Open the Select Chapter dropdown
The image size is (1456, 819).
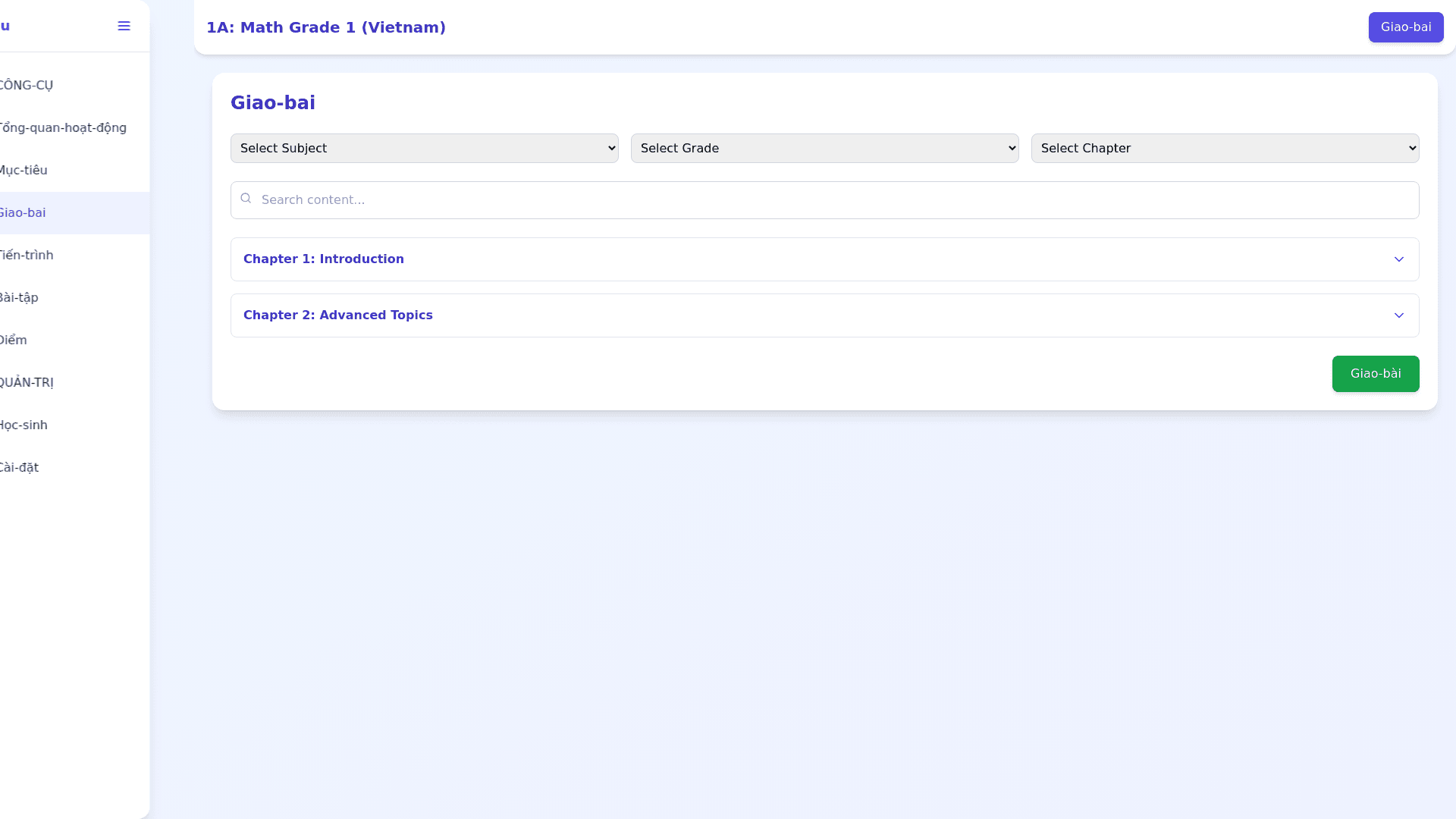pyautogui.click(x=1225, y=149)
